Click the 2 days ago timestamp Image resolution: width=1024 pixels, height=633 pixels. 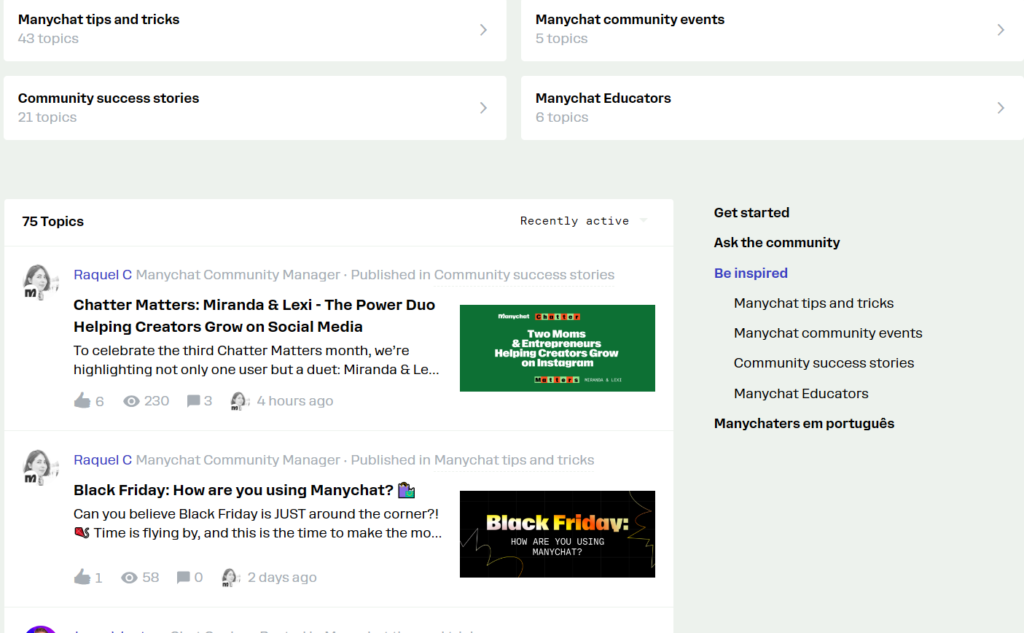[x=281, y=577]
